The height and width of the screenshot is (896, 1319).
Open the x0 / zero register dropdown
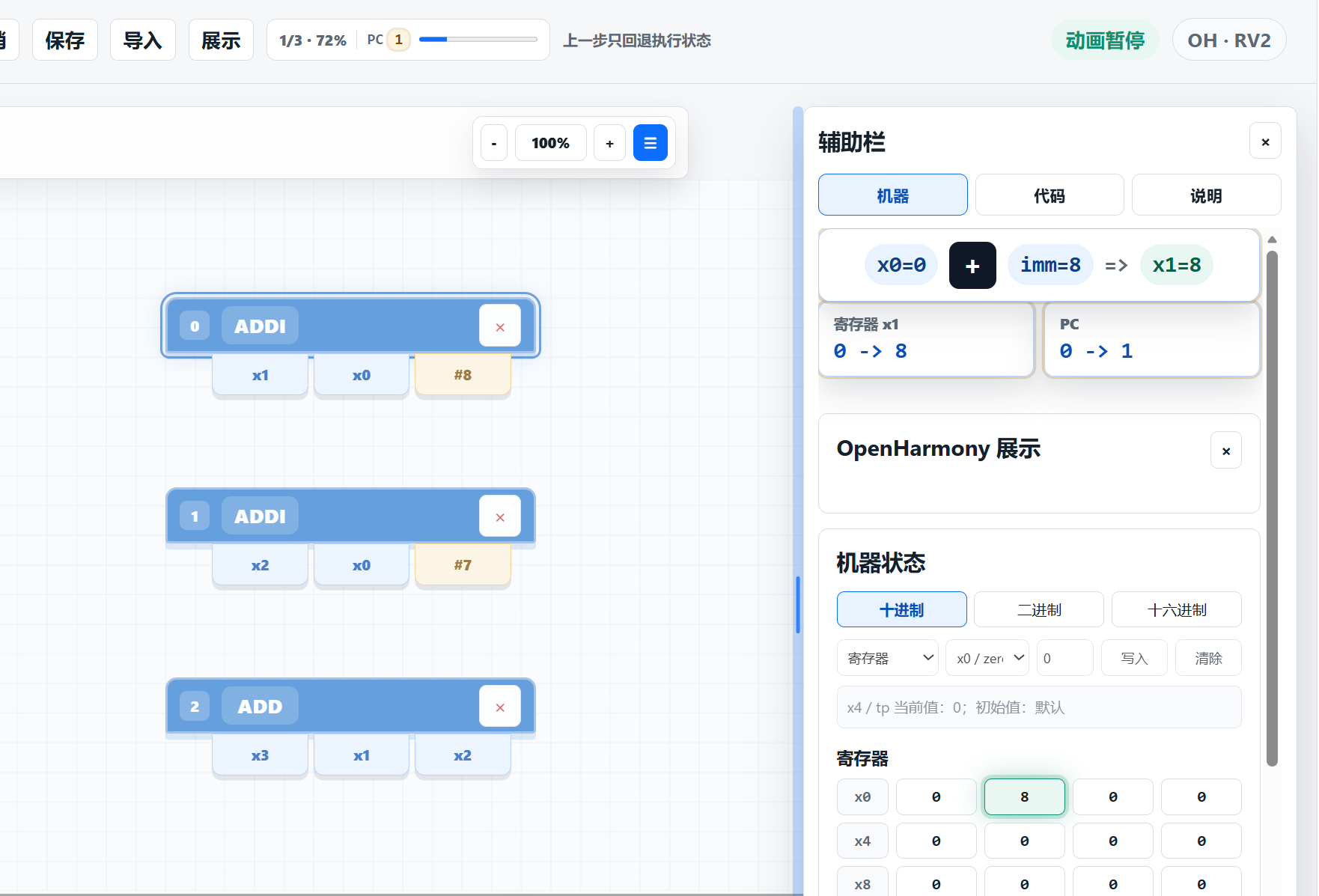tap(987, 658)
